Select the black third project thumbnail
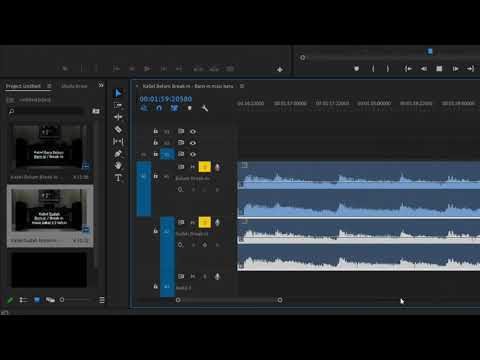This screenshot has width=480, height=360. click(x=49, y=270)
